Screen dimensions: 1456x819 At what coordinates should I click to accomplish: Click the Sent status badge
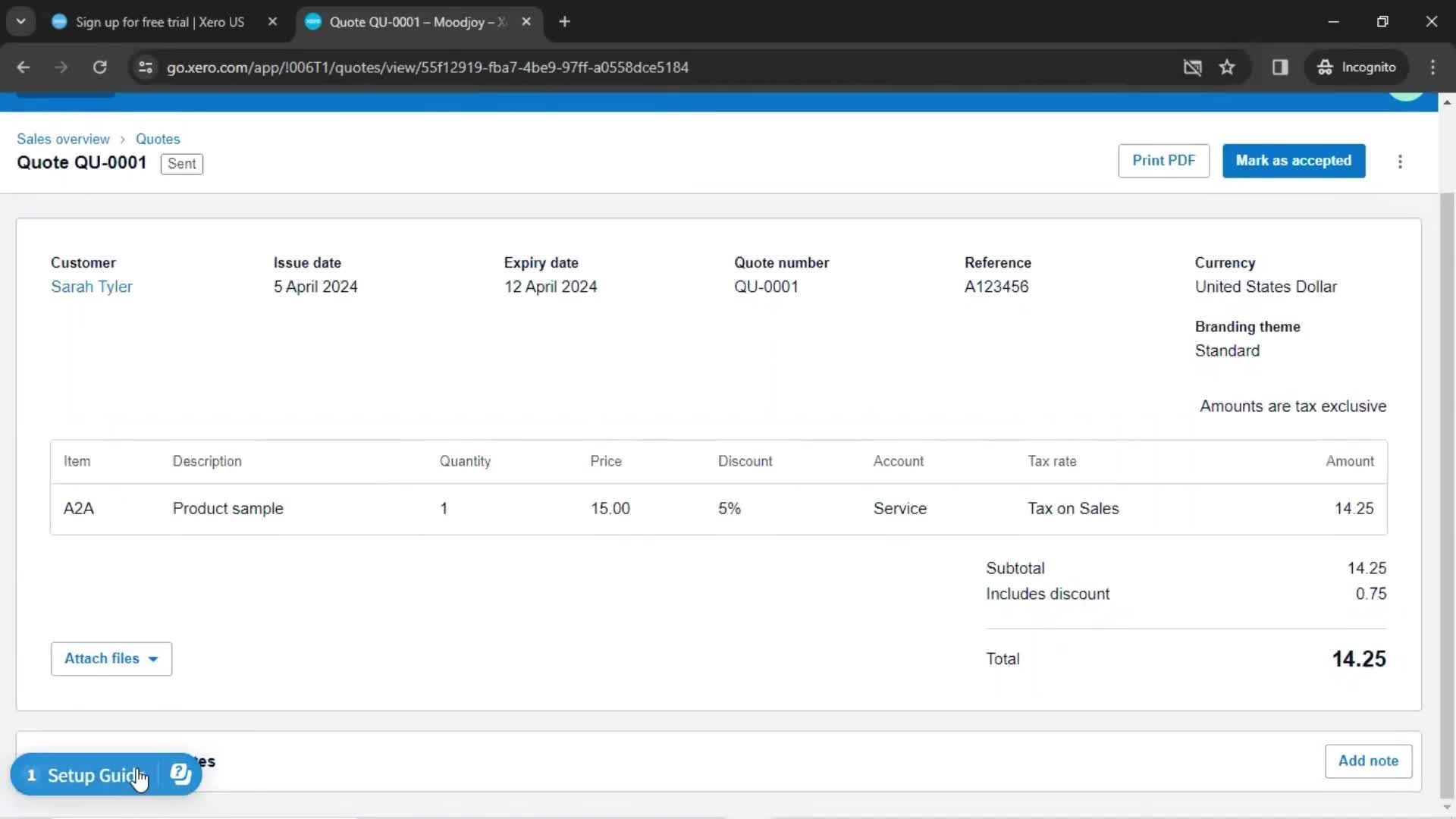pos(181,164)
